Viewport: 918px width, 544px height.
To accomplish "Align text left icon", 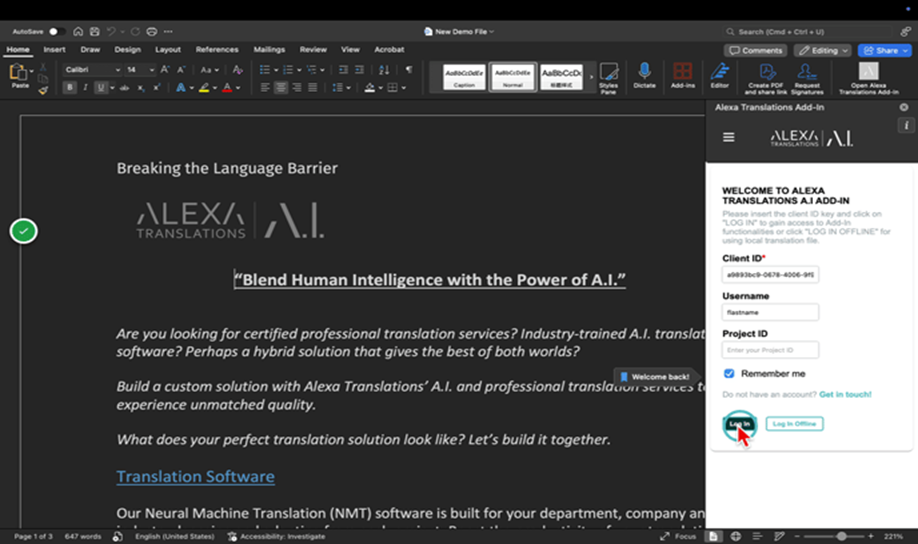I will [265, 88].
